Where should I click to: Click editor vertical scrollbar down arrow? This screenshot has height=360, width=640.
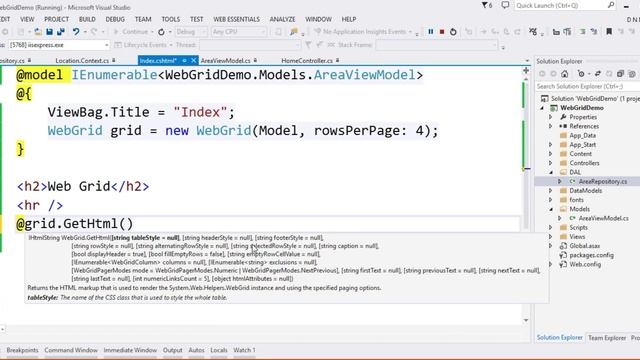coord(526,320)
